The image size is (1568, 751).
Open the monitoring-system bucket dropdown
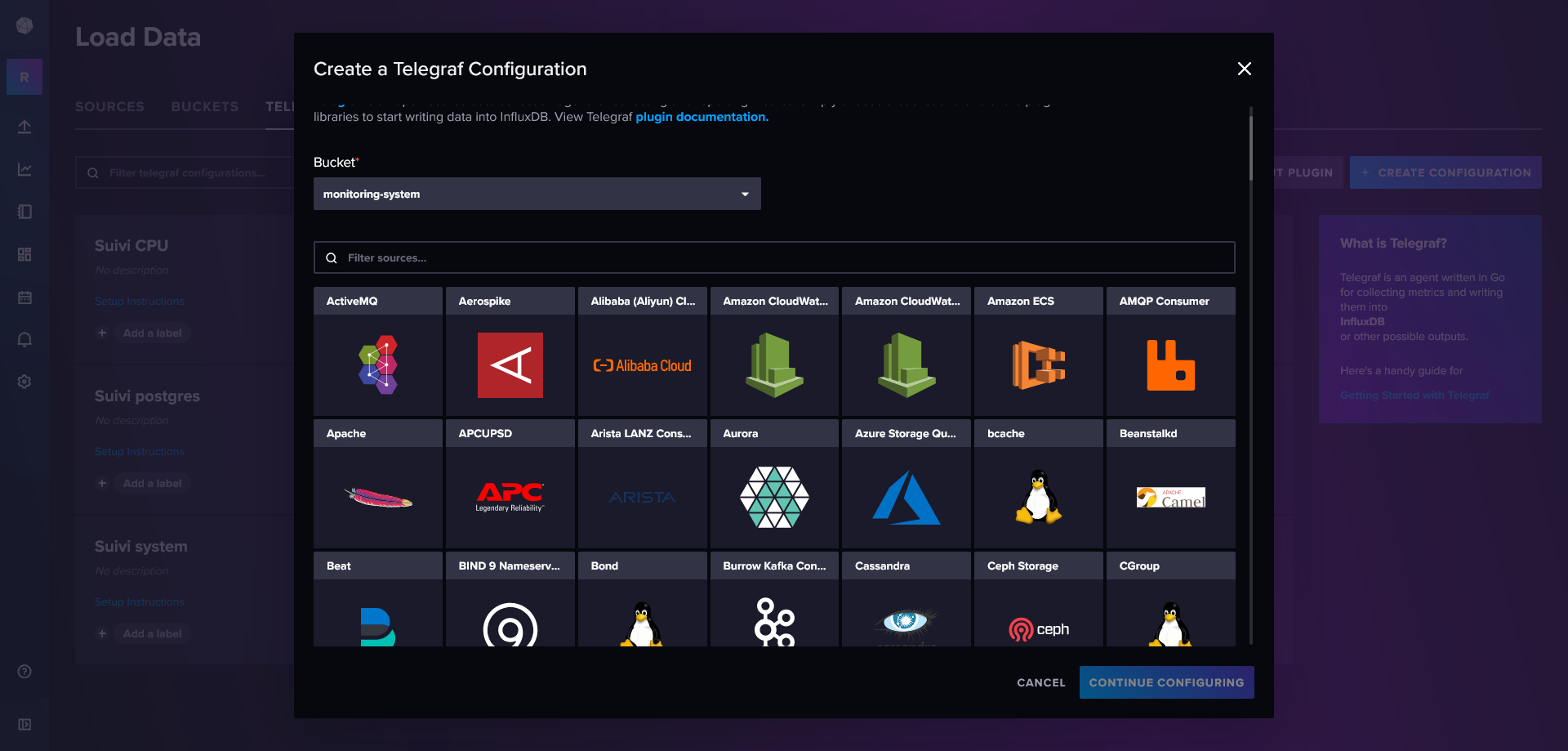click(537, 194)
